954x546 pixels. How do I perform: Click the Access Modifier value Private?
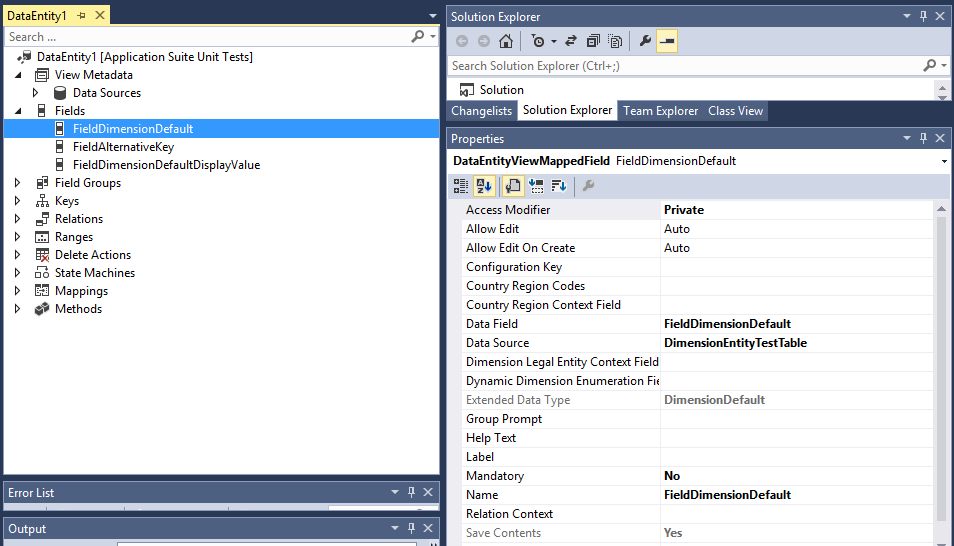[684, 210]
